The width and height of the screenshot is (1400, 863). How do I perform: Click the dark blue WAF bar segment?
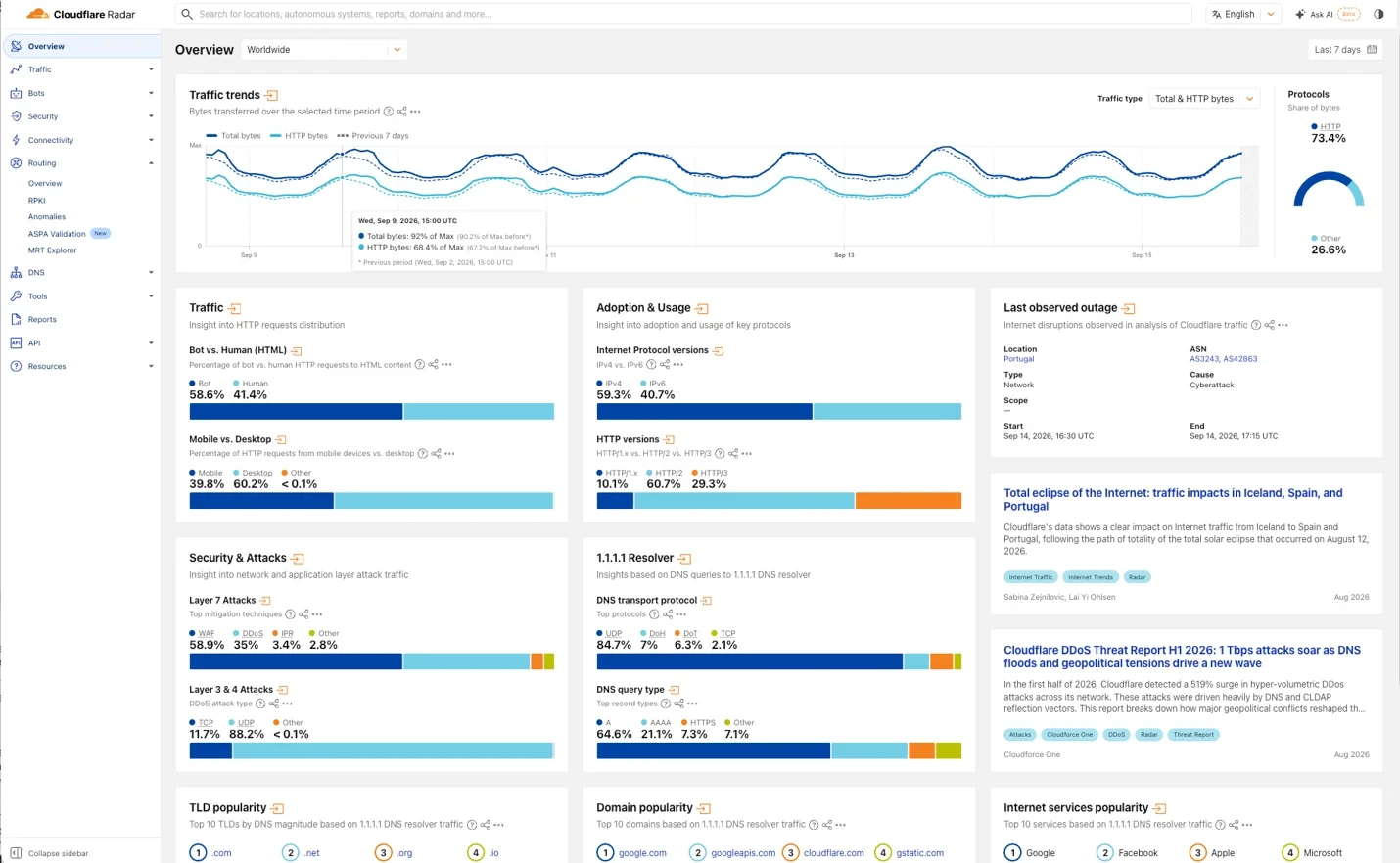click(296, 661)
